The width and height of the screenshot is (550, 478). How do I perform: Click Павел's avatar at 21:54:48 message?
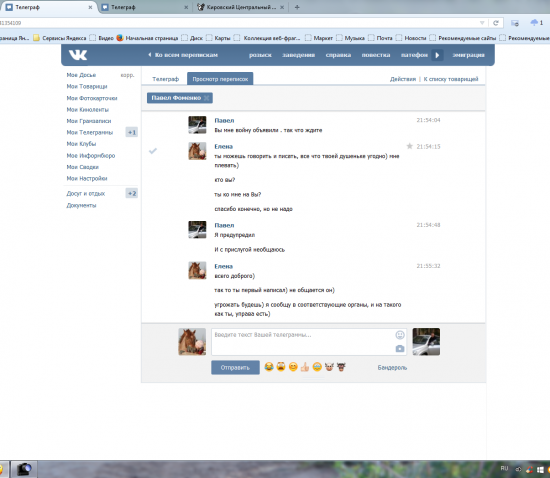(x=197, y=230)
